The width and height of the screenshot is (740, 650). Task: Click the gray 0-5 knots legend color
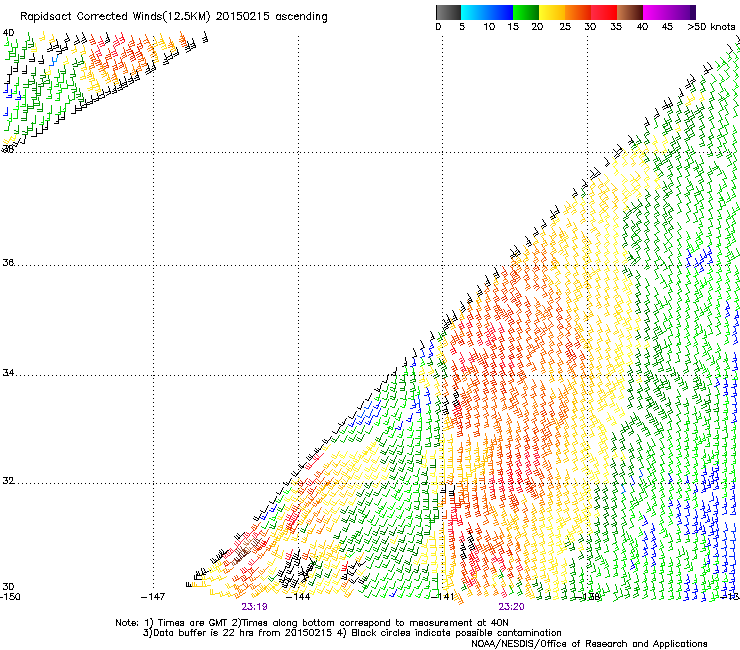click(448, 12)
